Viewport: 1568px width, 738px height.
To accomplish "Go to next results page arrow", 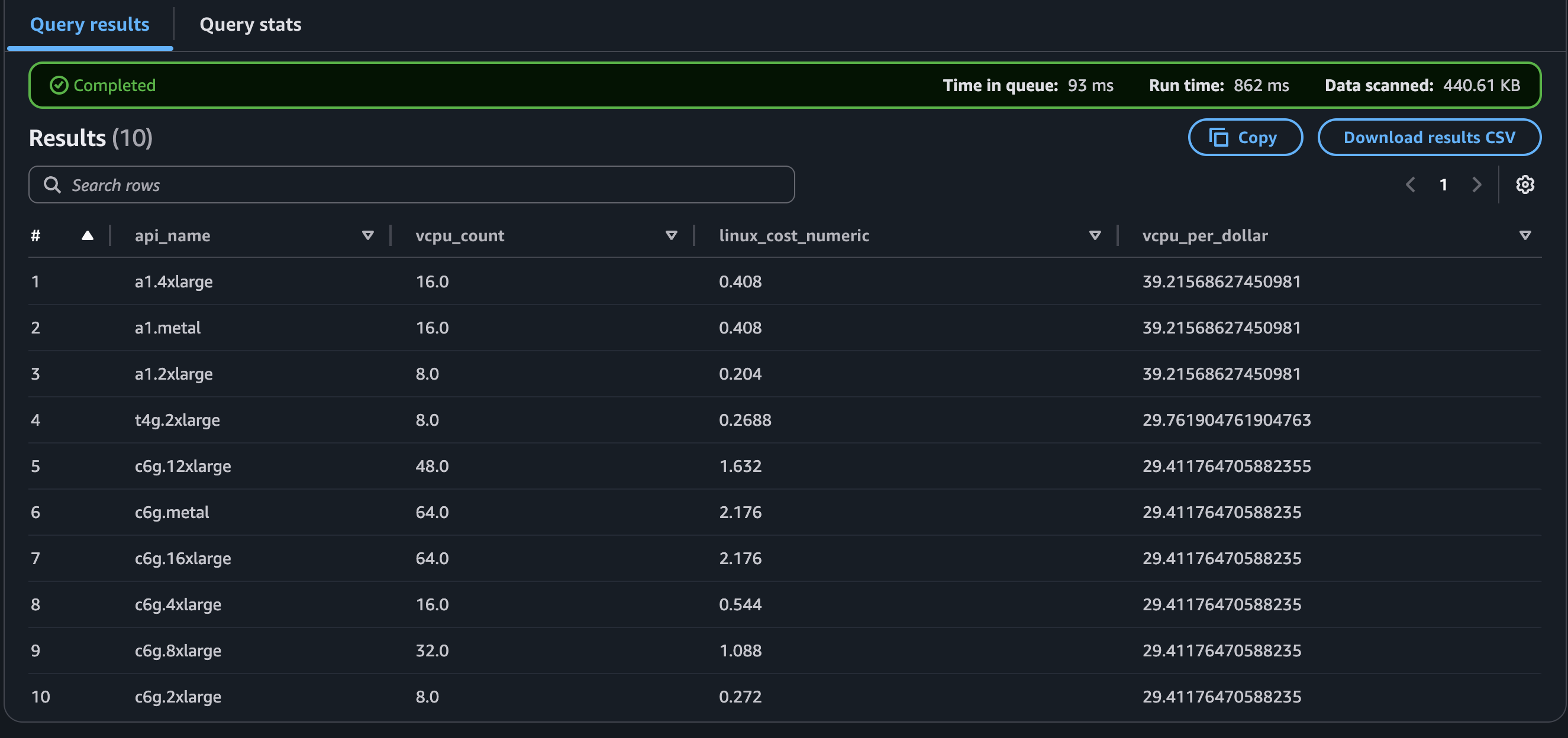I will point(1476,184).
